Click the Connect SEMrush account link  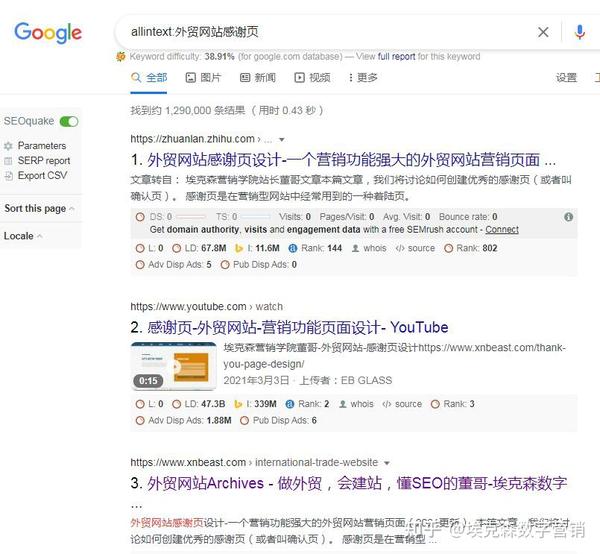tap(502, 230)
